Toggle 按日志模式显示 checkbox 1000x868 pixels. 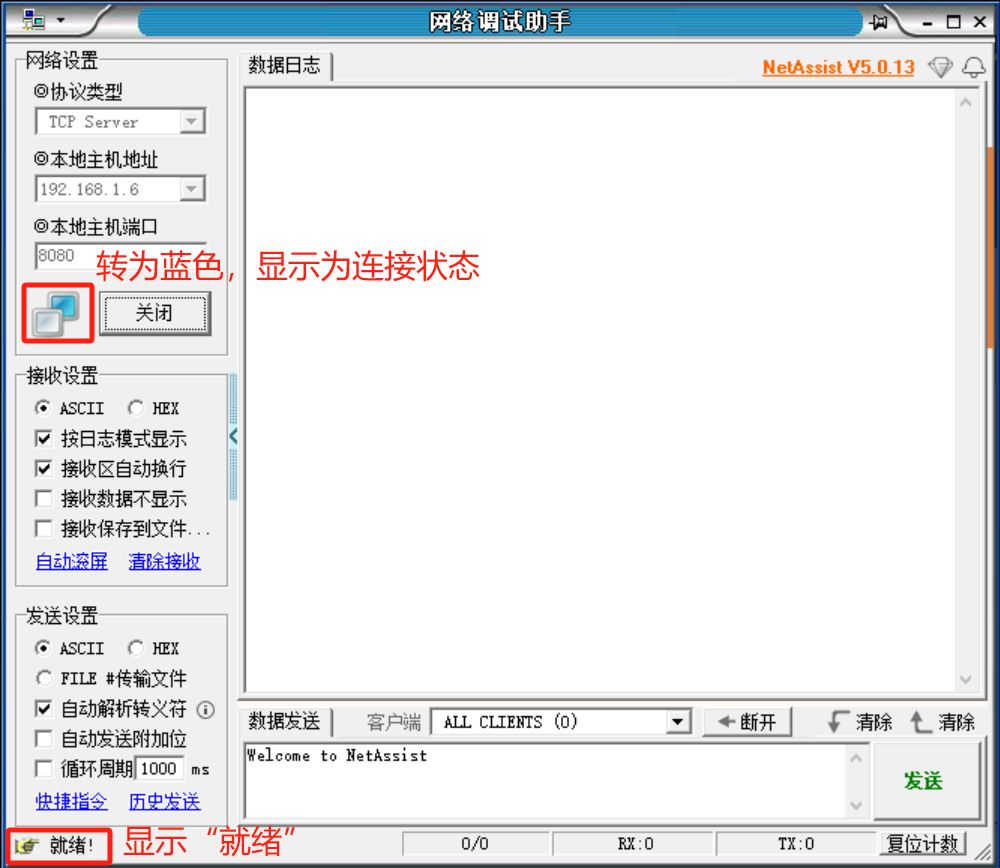(44, 438)
